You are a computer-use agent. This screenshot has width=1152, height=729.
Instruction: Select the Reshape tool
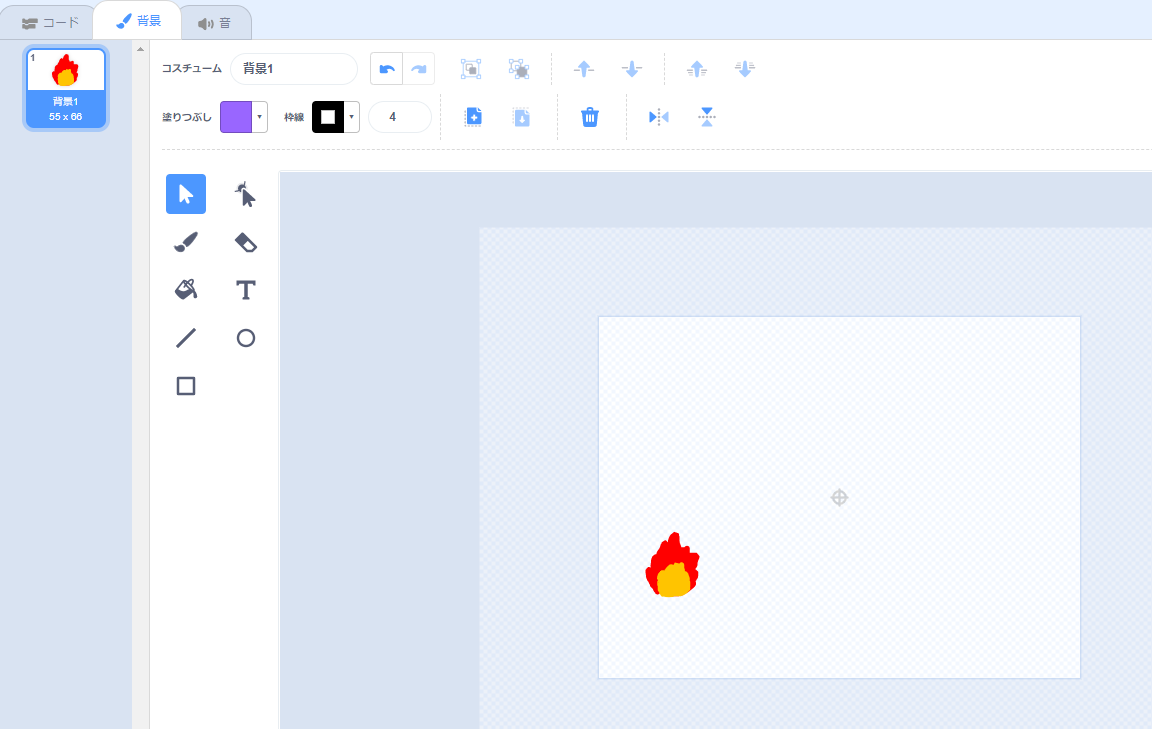tap(245, 194)
